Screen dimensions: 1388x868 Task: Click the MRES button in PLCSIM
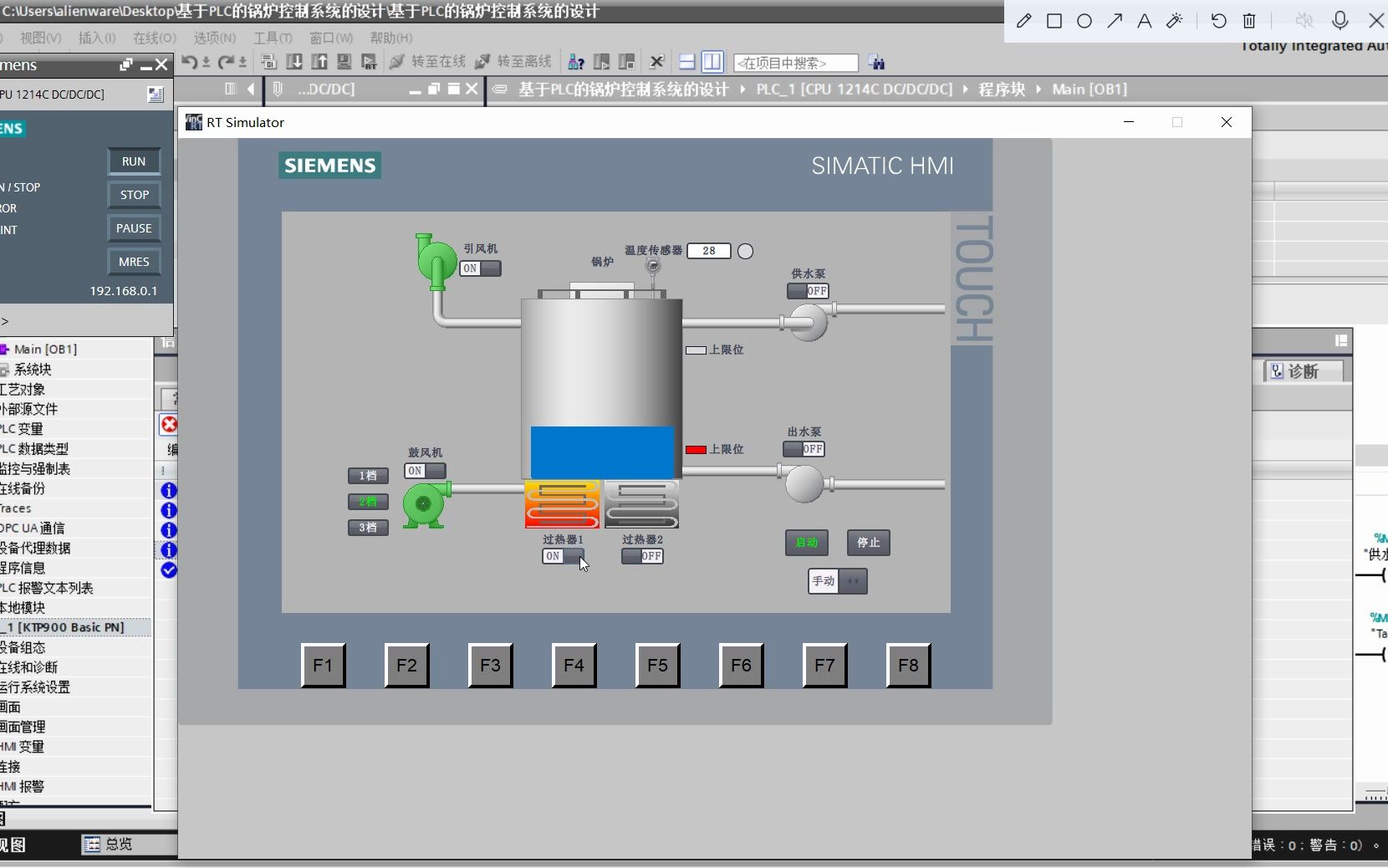pyautogui.click(x=134, y=262)
